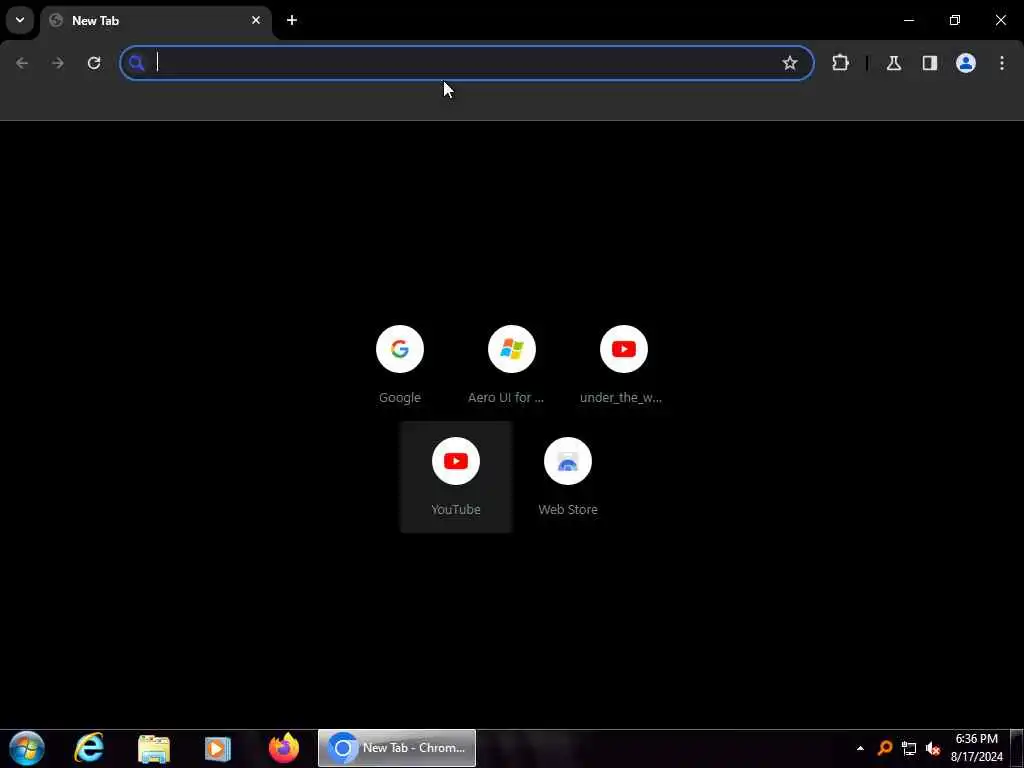Open Chrome Labs flask icon
Image resolution: width=1024 pixels, height=768 pixels.
pos(894,63)
